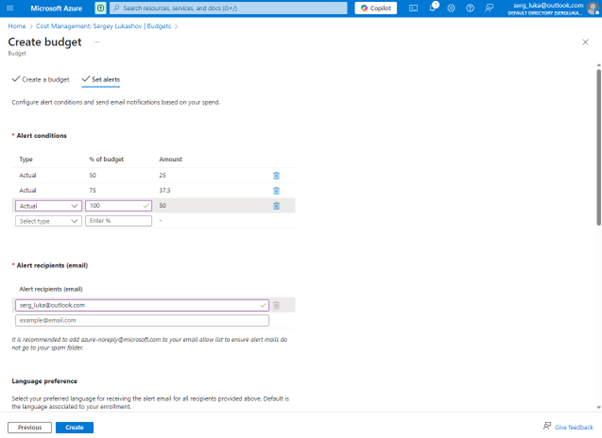The height and width of the screenshot is (438, 602).
Task: Select the 37.5 amount cell
Action: tap(165, 190)
